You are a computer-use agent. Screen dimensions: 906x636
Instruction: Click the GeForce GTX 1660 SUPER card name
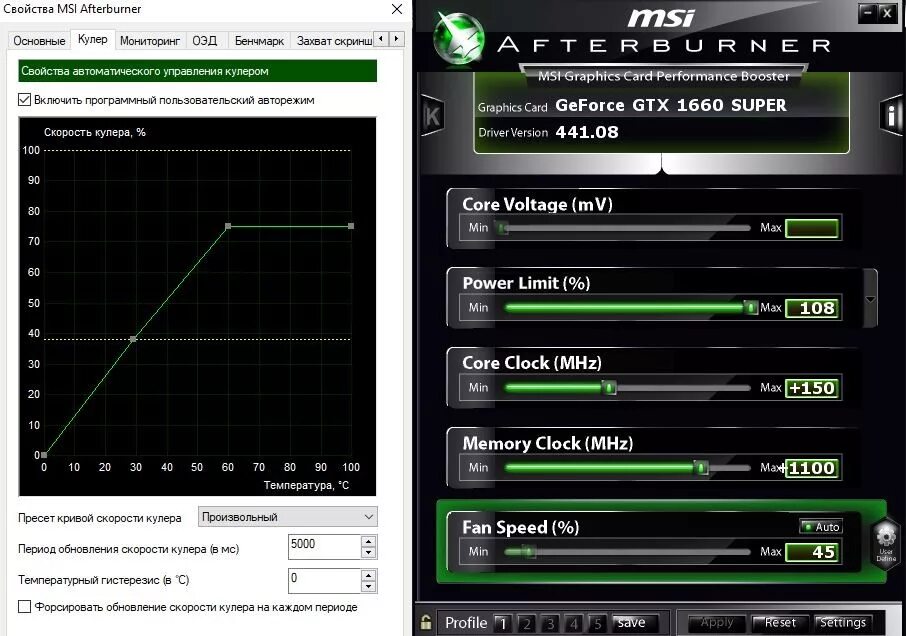point(671,105)
